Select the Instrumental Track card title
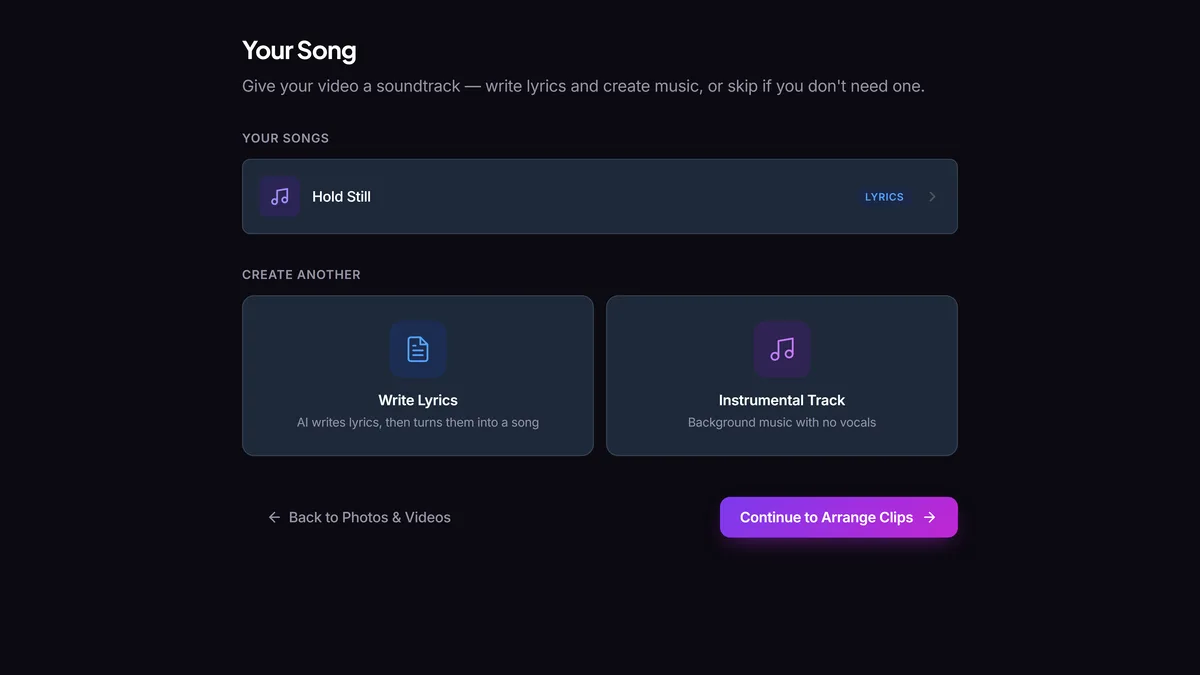Screen dimensions: 1200x675 (x=782, y=400)
